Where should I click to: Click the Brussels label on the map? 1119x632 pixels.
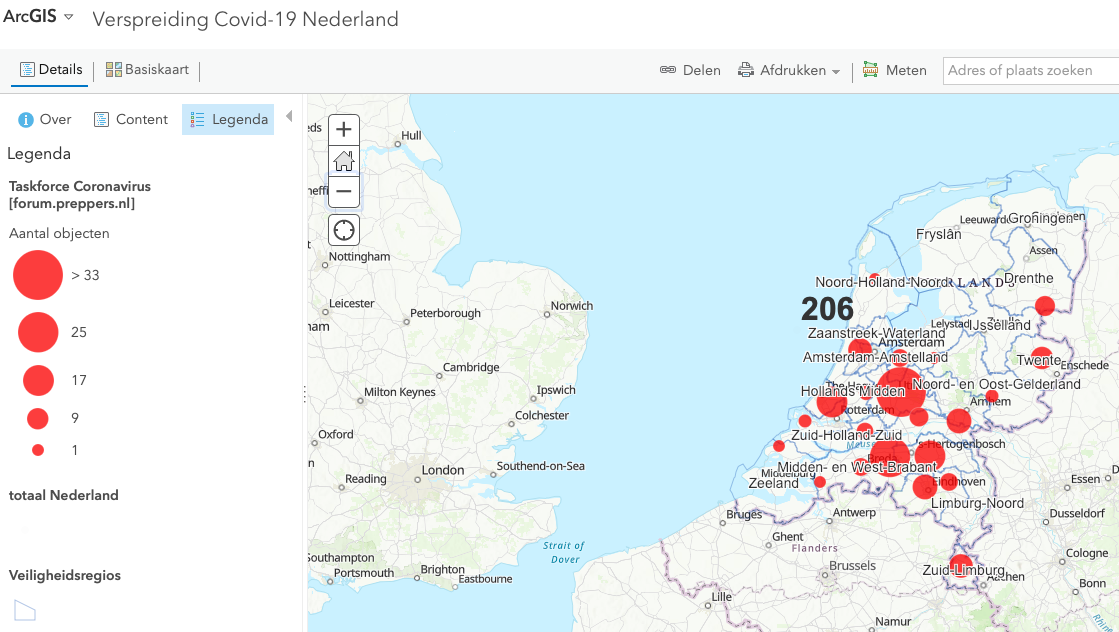click(x=852, y=566)
